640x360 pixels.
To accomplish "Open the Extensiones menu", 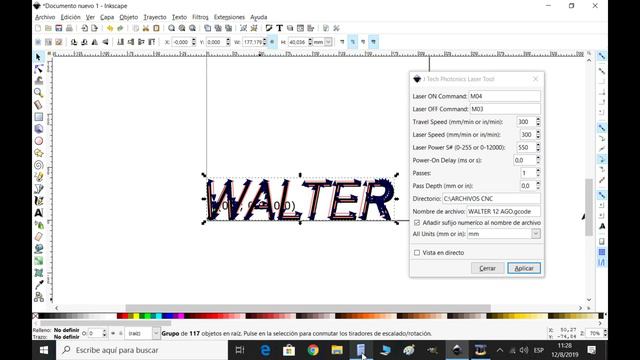I will point(229,17).
